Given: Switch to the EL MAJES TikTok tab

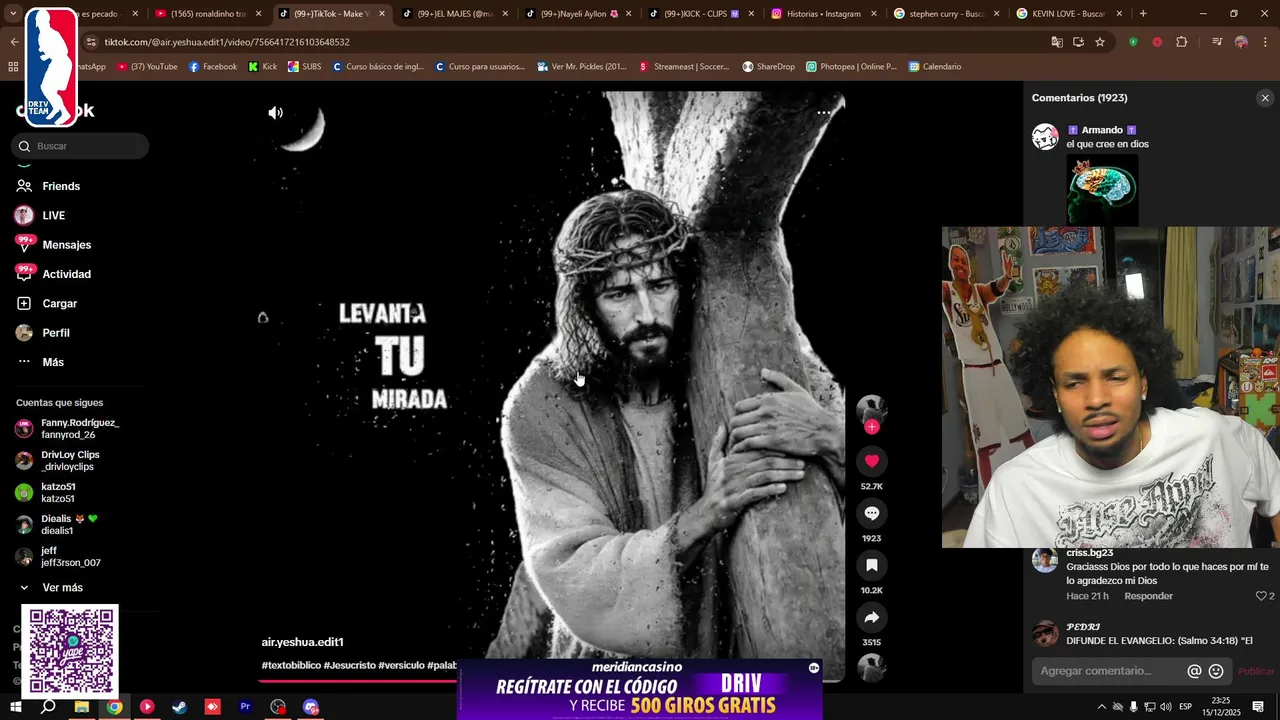Looking at the screenshot, I should pos(455,14).
